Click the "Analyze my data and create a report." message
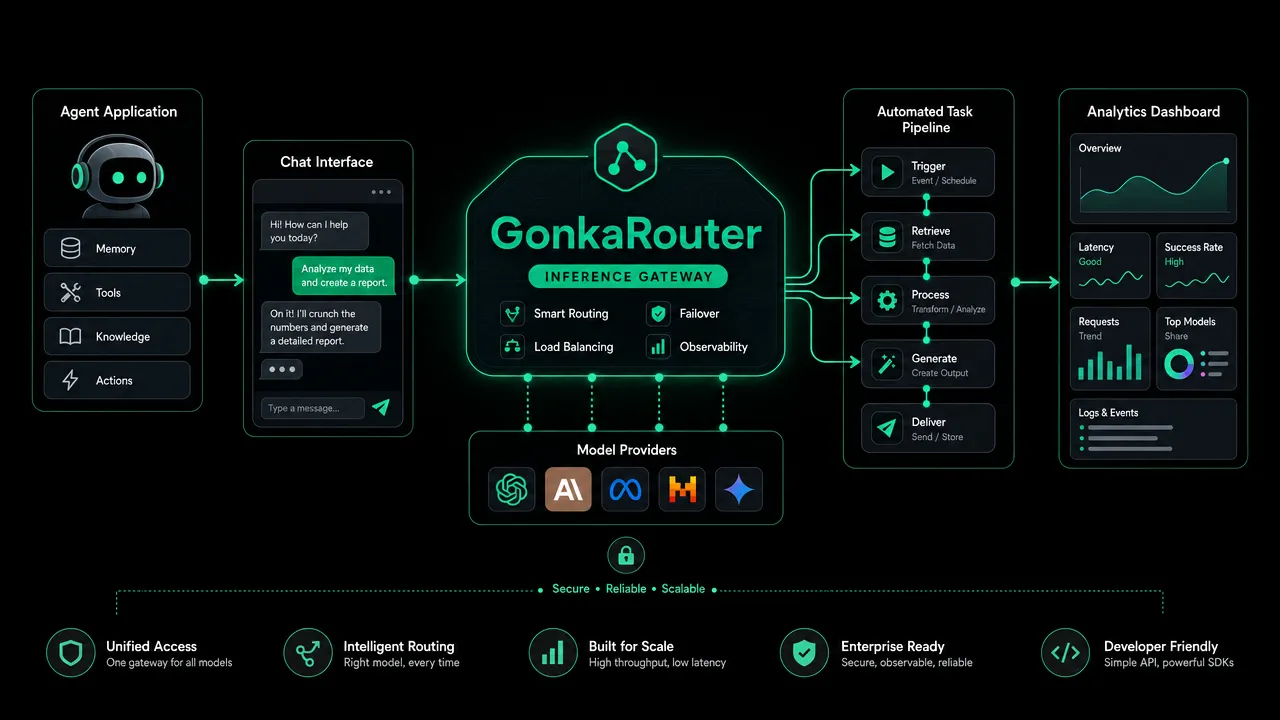Image resolution: width=1280 pixels, height=720 pixels. pos(343,276)
